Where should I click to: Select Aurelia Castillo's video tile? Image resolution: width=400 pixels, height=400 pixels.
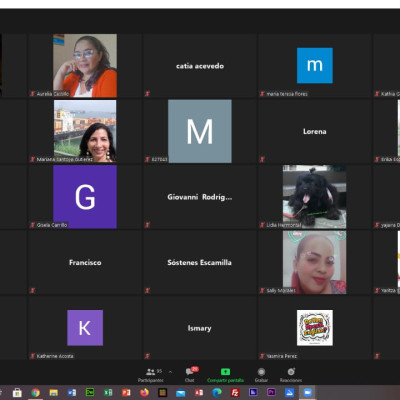point(85,65)
